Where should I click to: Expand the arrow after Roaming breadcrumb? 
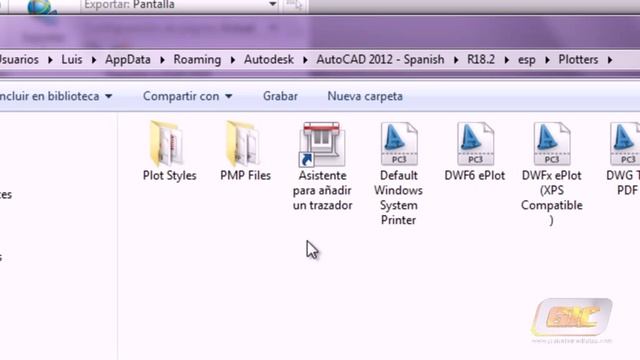233,60
